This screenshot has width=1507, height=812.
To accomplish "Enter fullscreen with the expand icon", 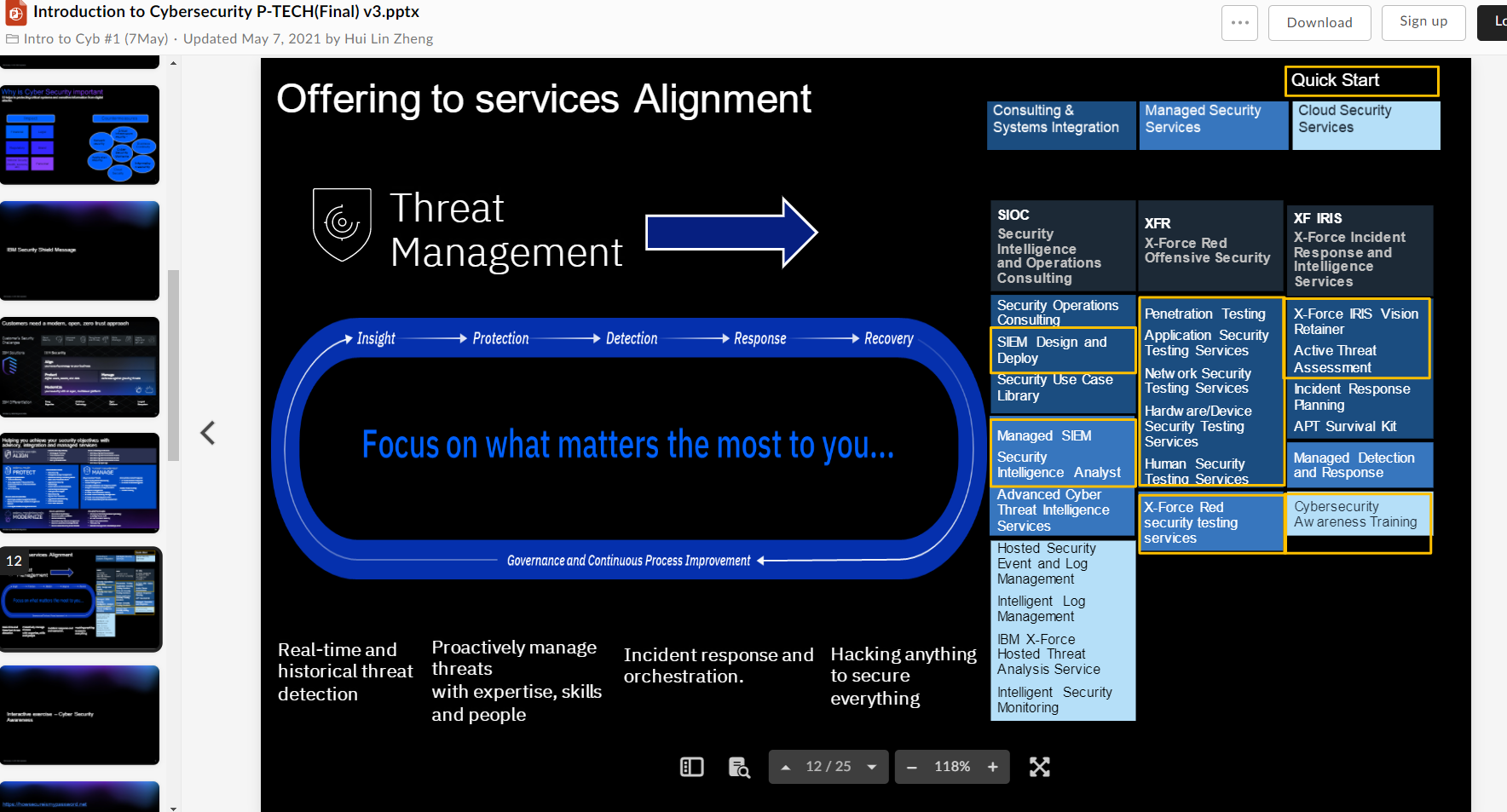I will click(1039, 767).
